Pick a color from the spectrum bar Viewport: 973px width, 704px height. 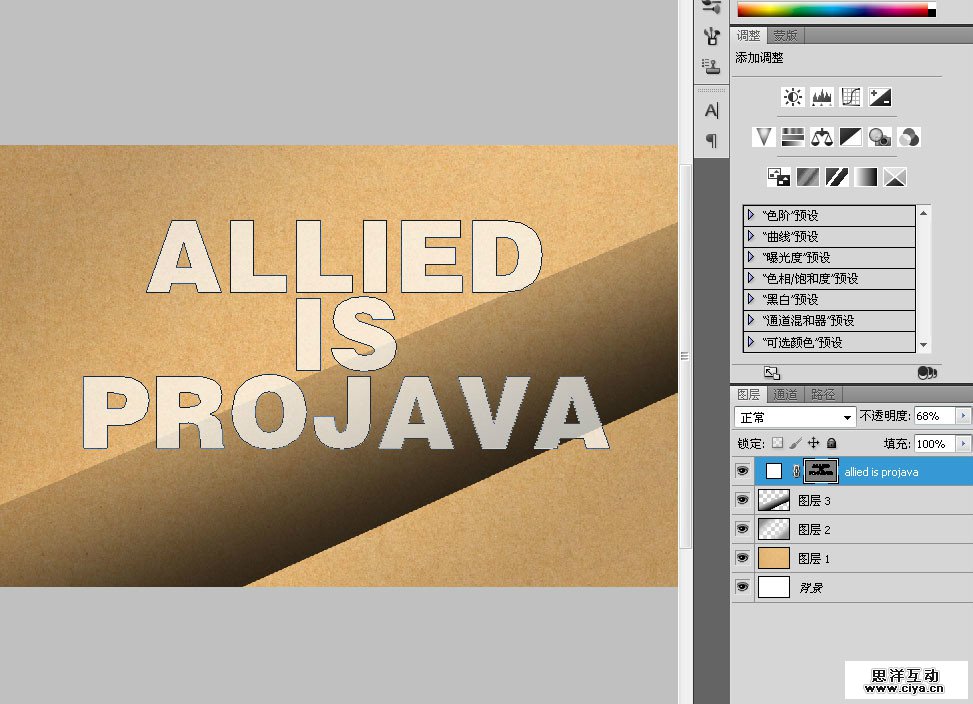pyautogui.click(x=832, y=10)
